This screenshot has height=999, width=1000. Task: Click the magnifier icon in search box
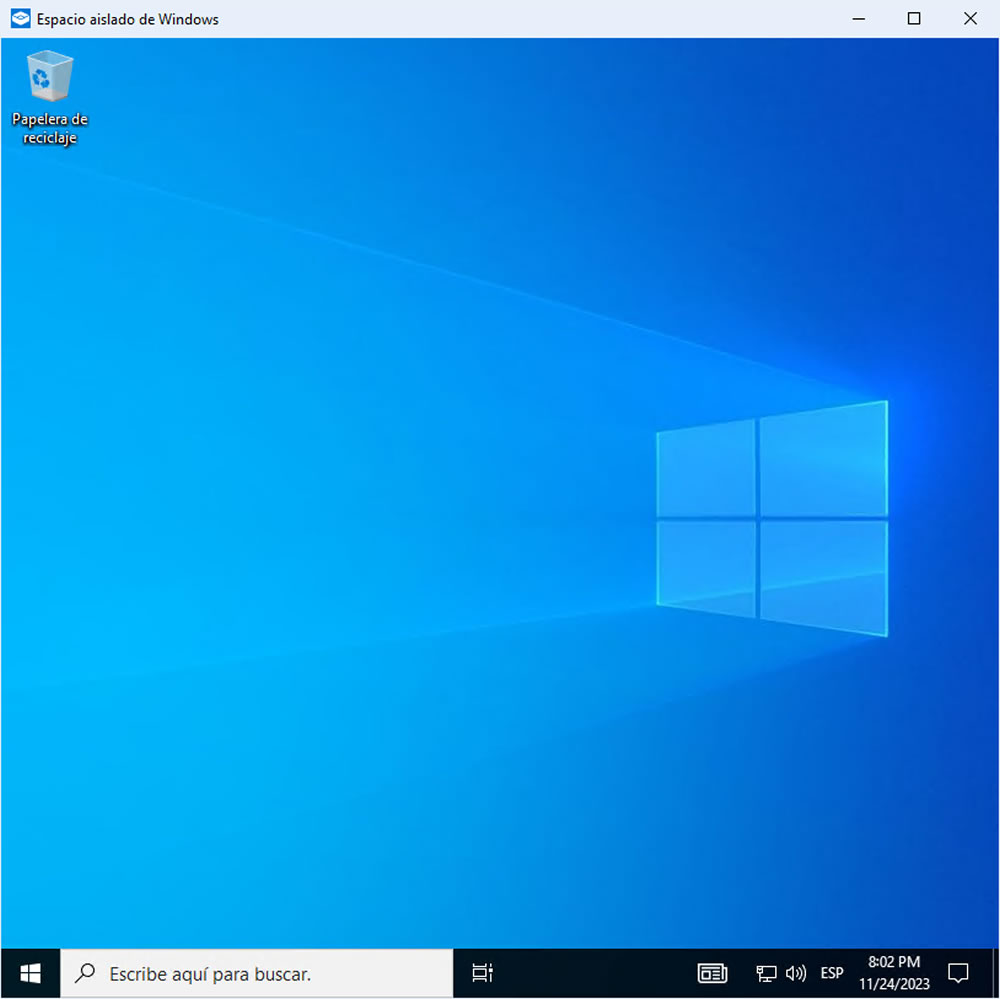[x=86, y=972]
